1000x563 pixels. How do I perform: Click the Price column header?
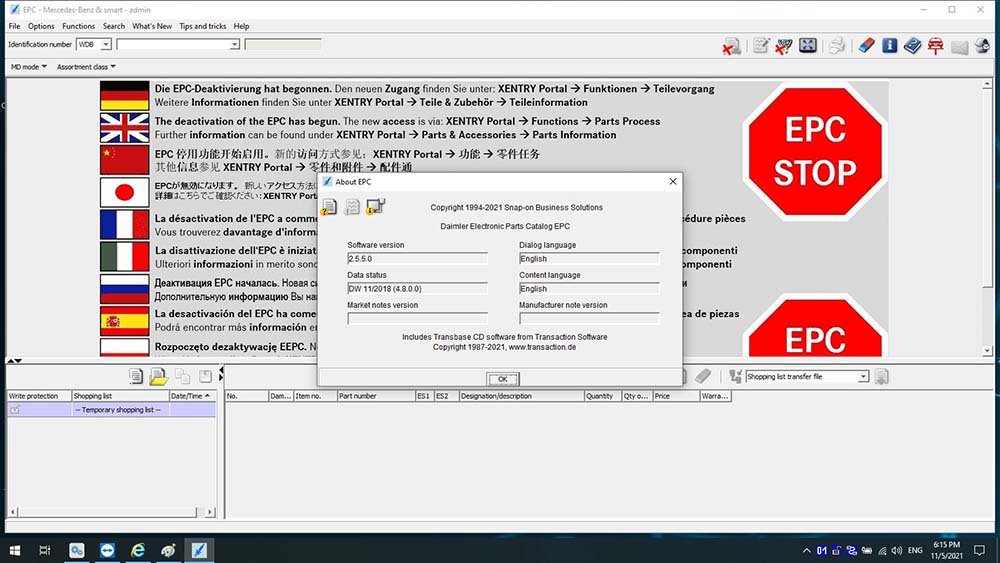coord(676,396)
